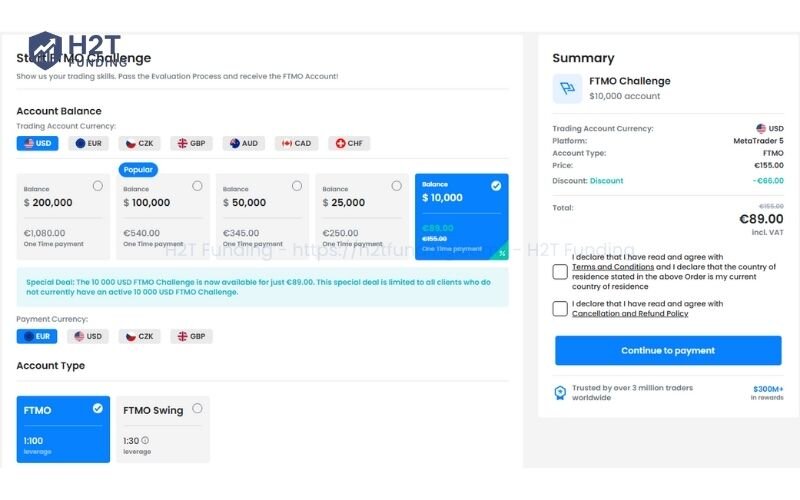Select the $200,000 balance radio button
This screenshot has height=500, width=800.
(98, 186)
